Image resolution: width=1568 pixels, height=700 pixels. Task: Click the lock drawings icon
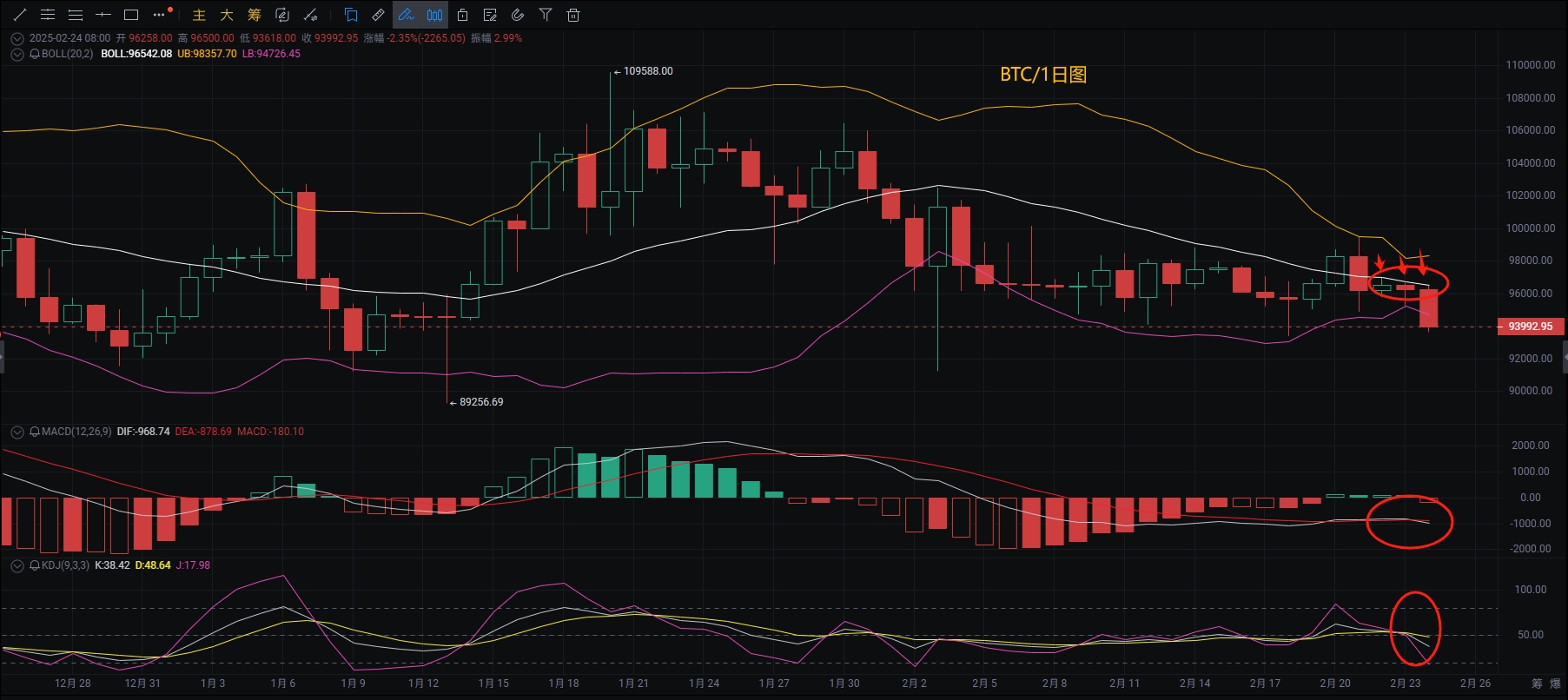tap(462, 15)
